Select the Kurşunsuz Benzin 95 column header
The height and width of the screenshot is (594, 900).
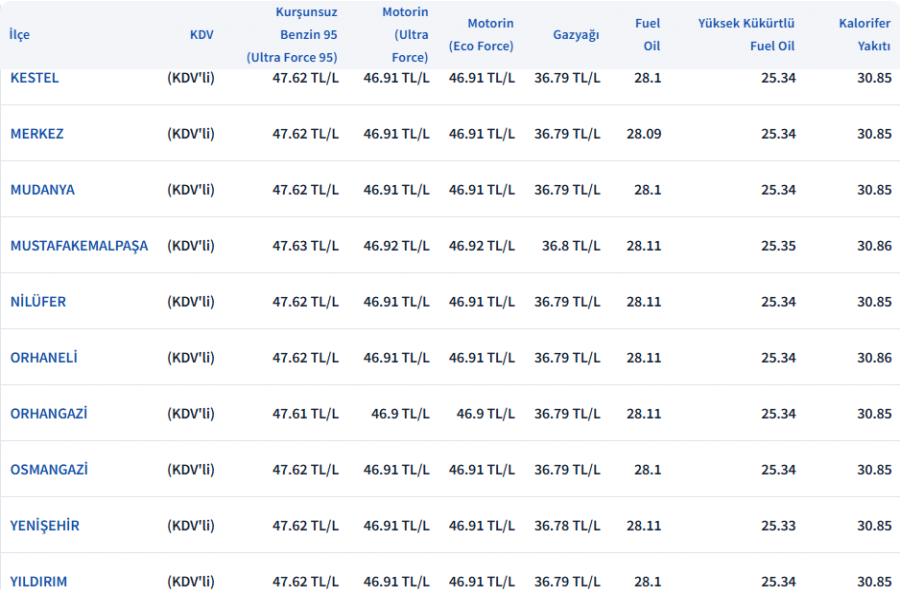point(292,35)
